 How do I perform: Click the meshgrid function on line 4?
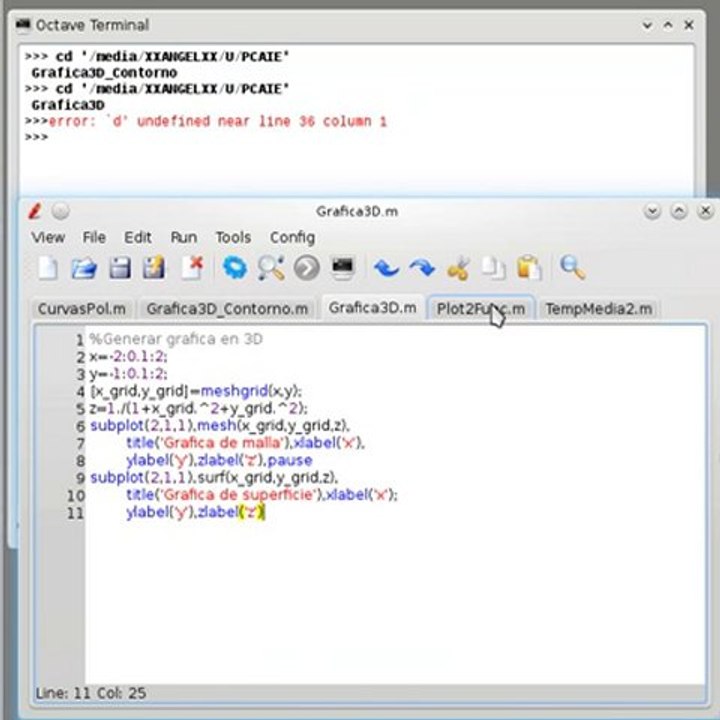pyautogui.click(x=235, y=391)
